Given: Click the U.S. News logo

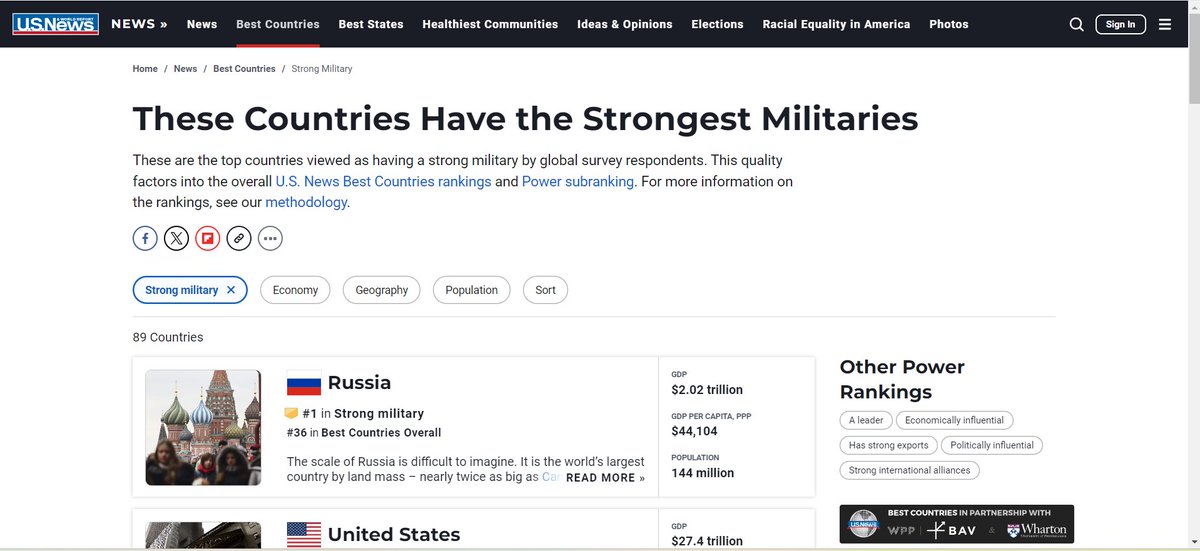Looking at the screenshot, I should (56, 24).
